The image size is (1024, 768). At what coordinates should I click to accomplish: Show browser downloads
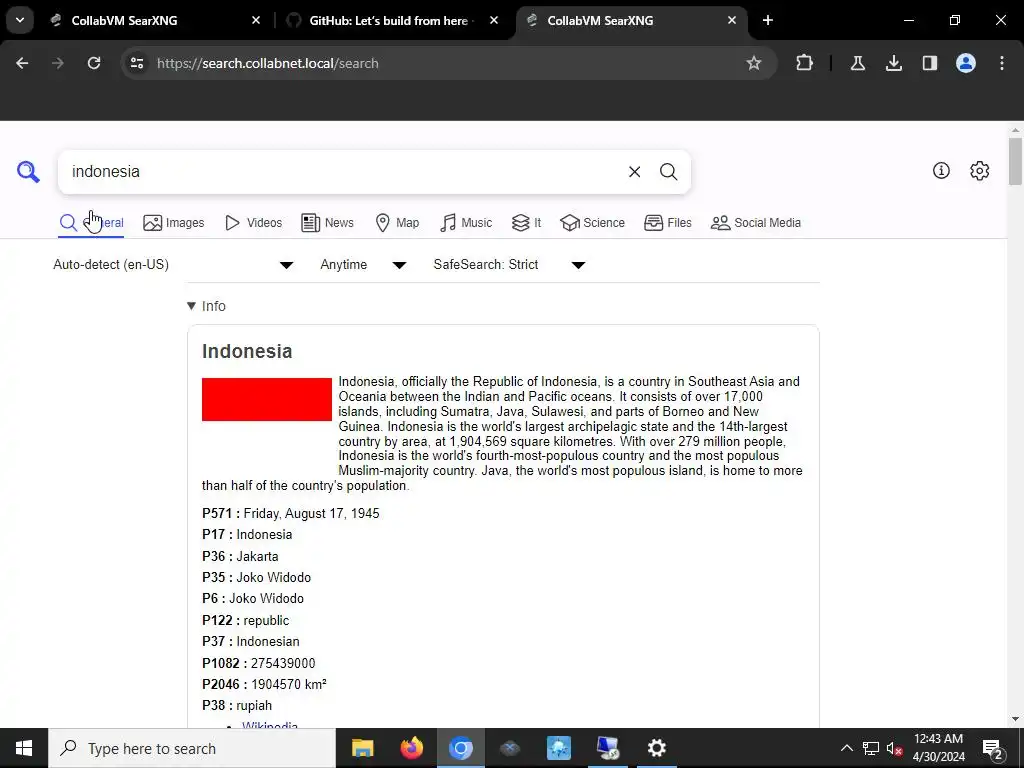(x=893, y=63)
